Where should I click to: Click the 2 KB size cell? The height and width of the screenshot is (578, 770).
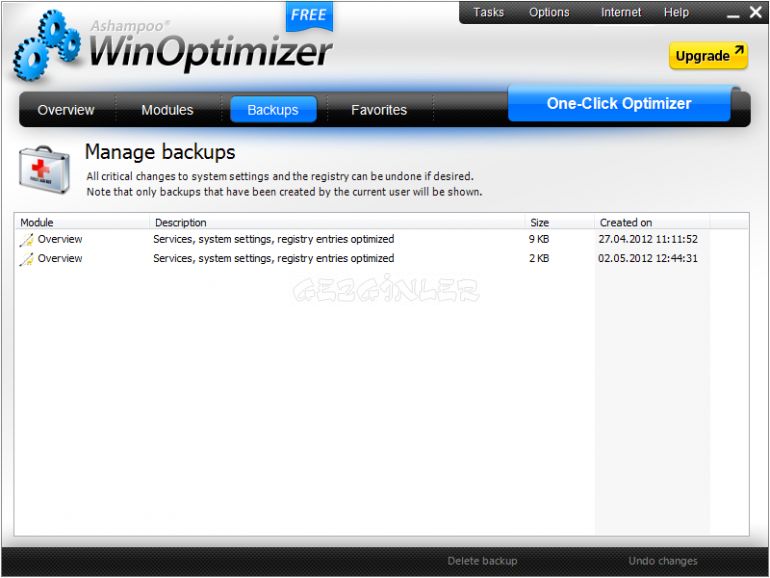pyautogui.click(x=539, y=258)
